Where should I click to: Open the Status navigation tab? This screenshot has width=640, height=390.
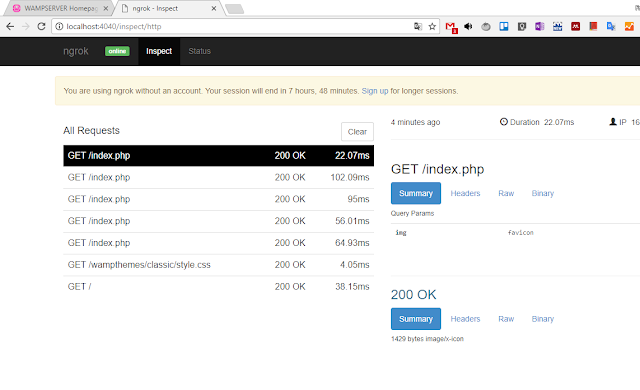point(200,51)
